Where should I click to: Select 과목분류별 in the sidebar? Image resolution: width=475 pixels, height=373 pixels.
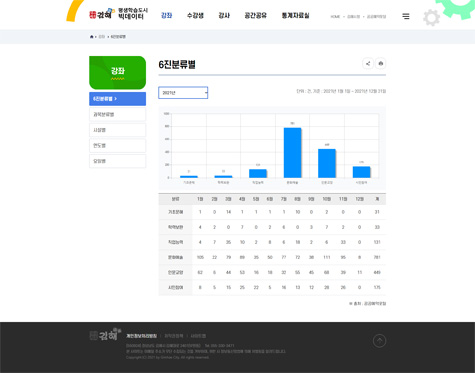[117, 114]
